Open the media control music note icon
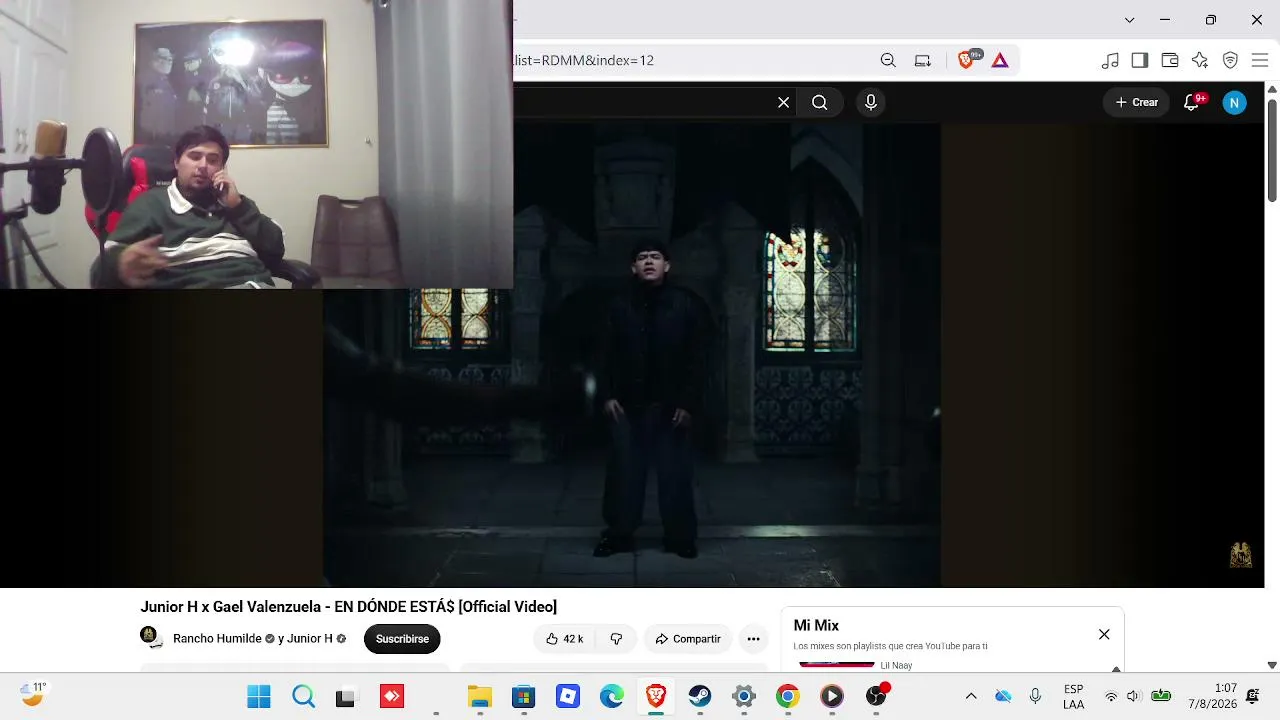 point(1110,60)
